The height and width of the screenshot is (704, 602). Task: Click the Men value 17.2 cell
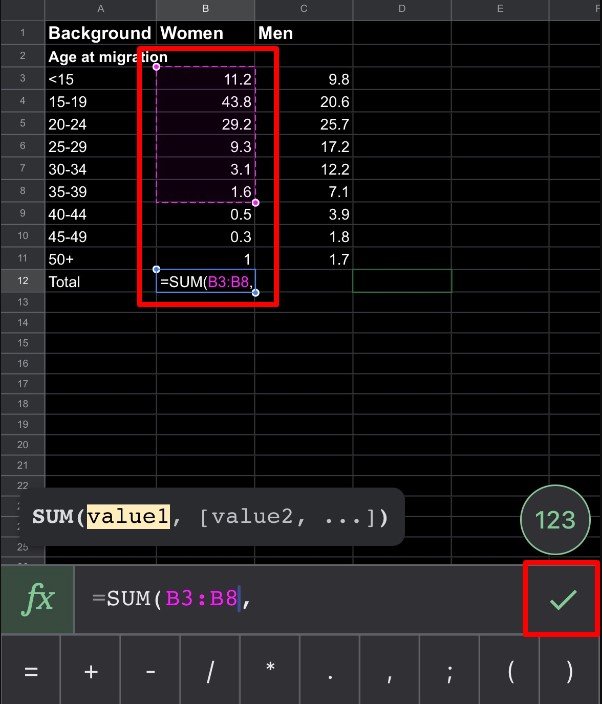(x=304, y=146)
